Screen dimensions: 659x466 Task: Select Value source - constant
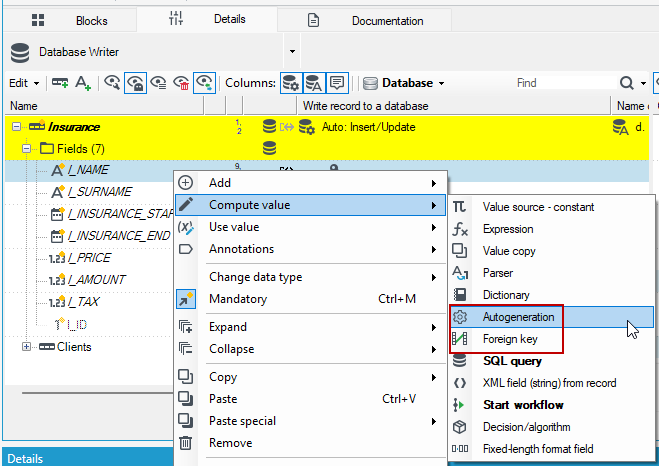coord(552,207)
